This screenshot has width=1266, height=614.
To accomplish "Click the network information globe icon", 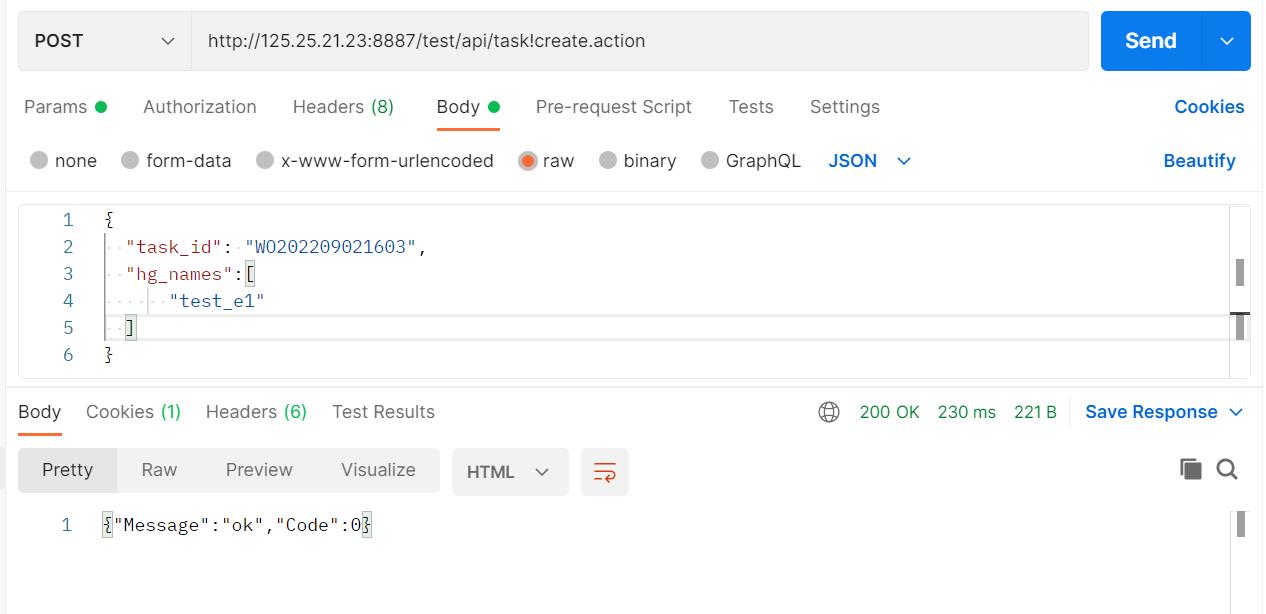I will click(829, 411).
